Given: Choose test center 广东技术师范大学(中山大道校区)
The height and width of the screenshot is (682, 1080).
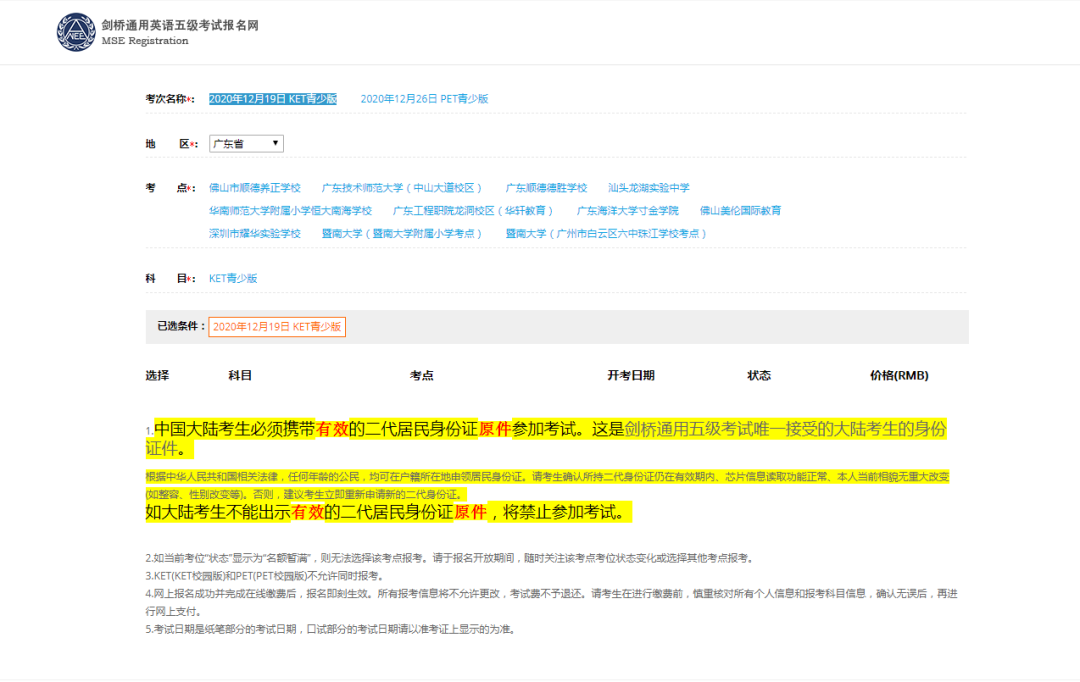Looking at the screenshot, I should coord(402,188).
